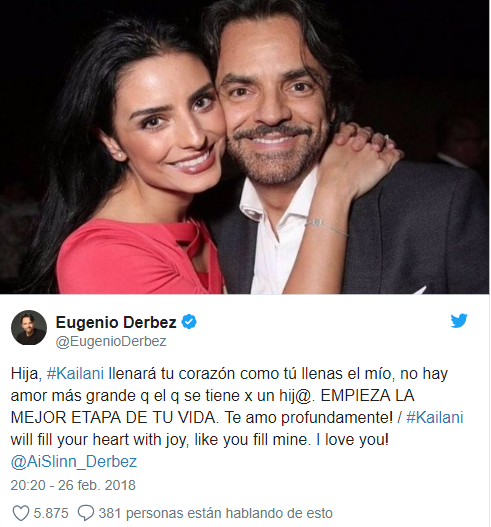This screenshot has width=491, height=527.
Task: Click the Eugenio Derbez display name
Action: point(116,322)
